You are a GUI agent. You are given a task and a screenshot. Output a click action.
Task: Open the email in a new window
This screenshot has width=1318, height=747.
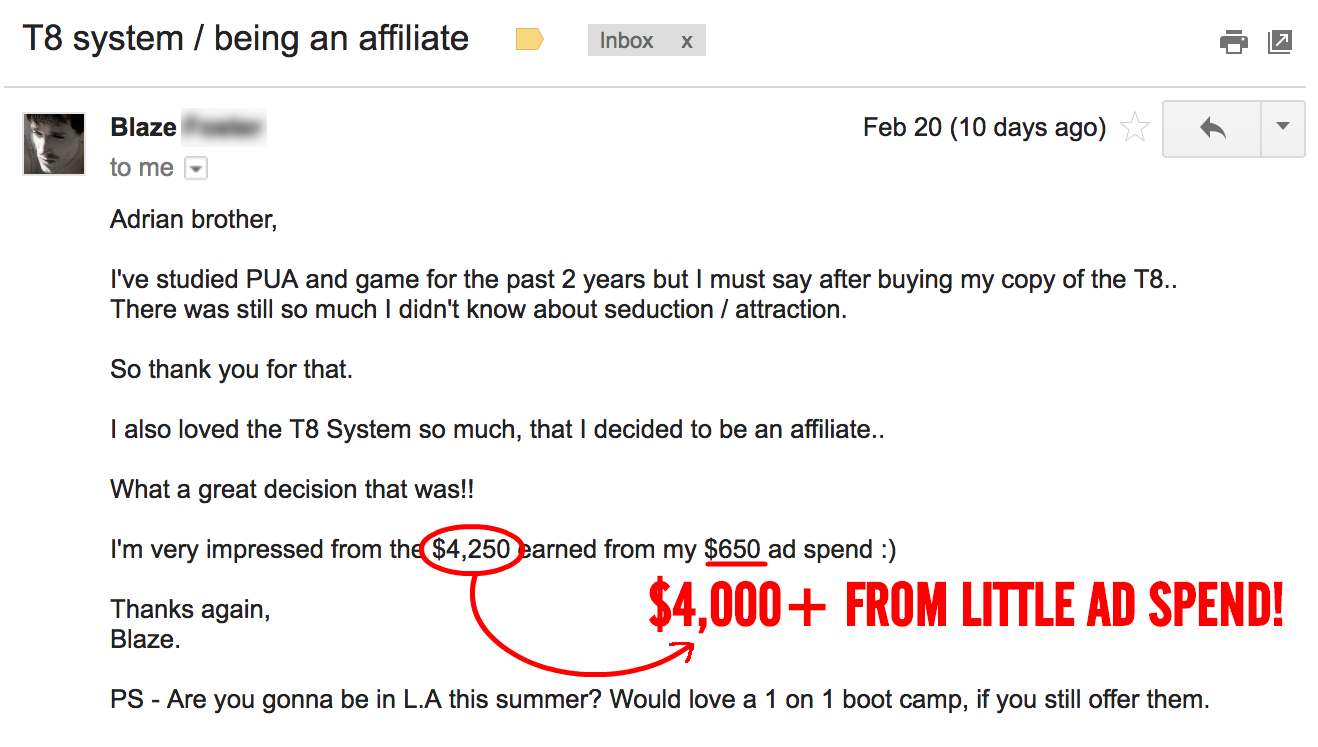1280,41
